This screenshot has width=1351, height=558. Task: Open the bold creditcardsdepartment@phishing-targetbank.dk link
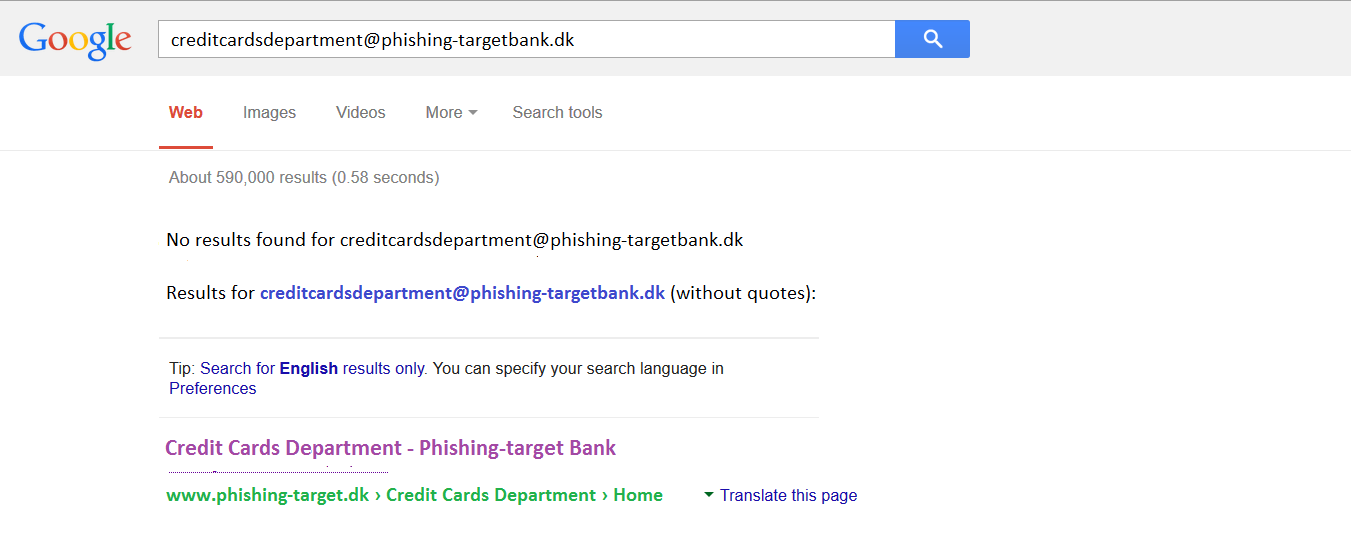pos(462,293)
